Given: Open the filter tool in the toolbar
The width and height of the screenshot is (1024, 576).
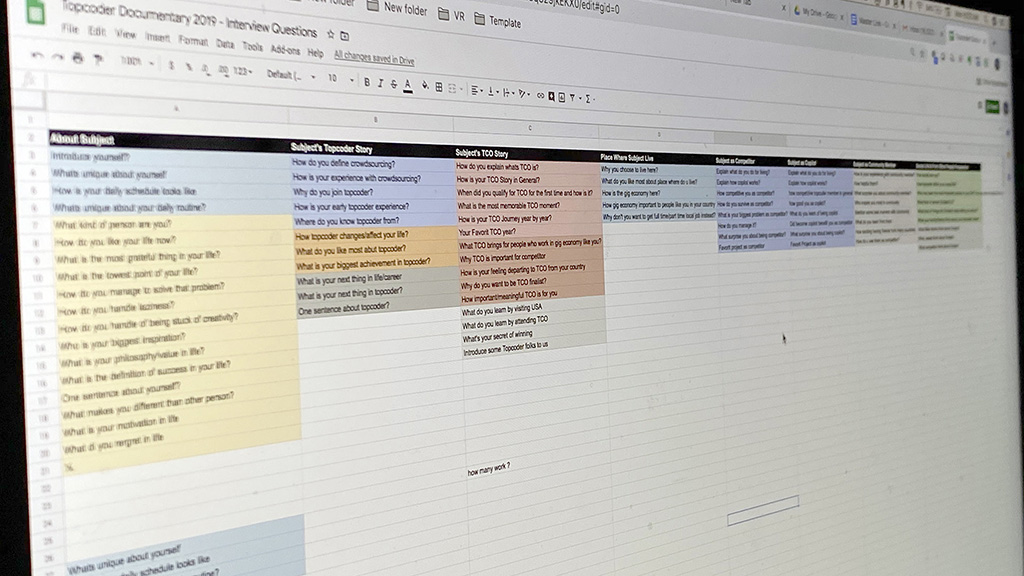Looking at the screenshot, I should (574, 98).
